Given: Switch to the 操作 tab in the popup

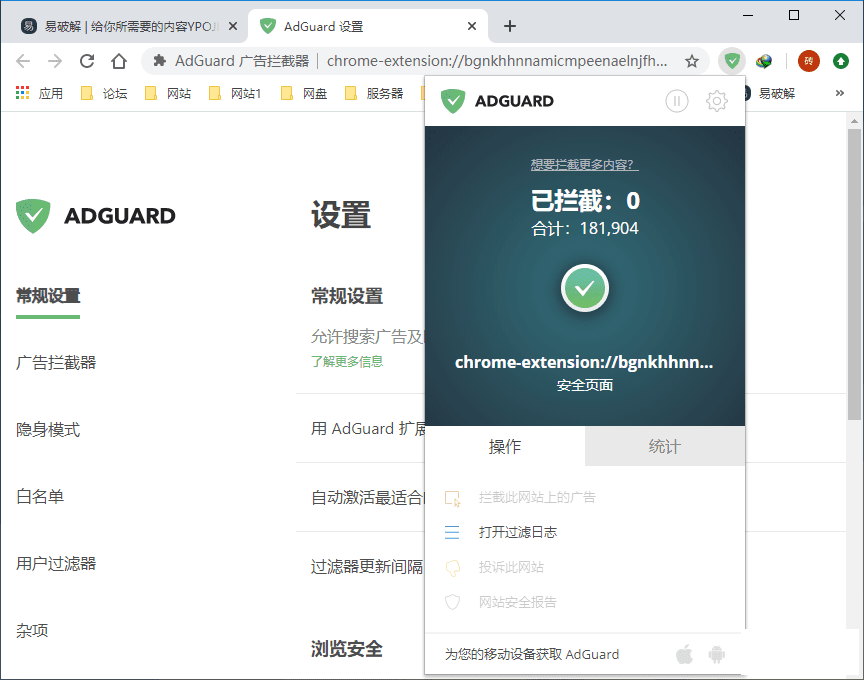Looking at the screenshot, I should pyautogui.click(x=505, y=446).
